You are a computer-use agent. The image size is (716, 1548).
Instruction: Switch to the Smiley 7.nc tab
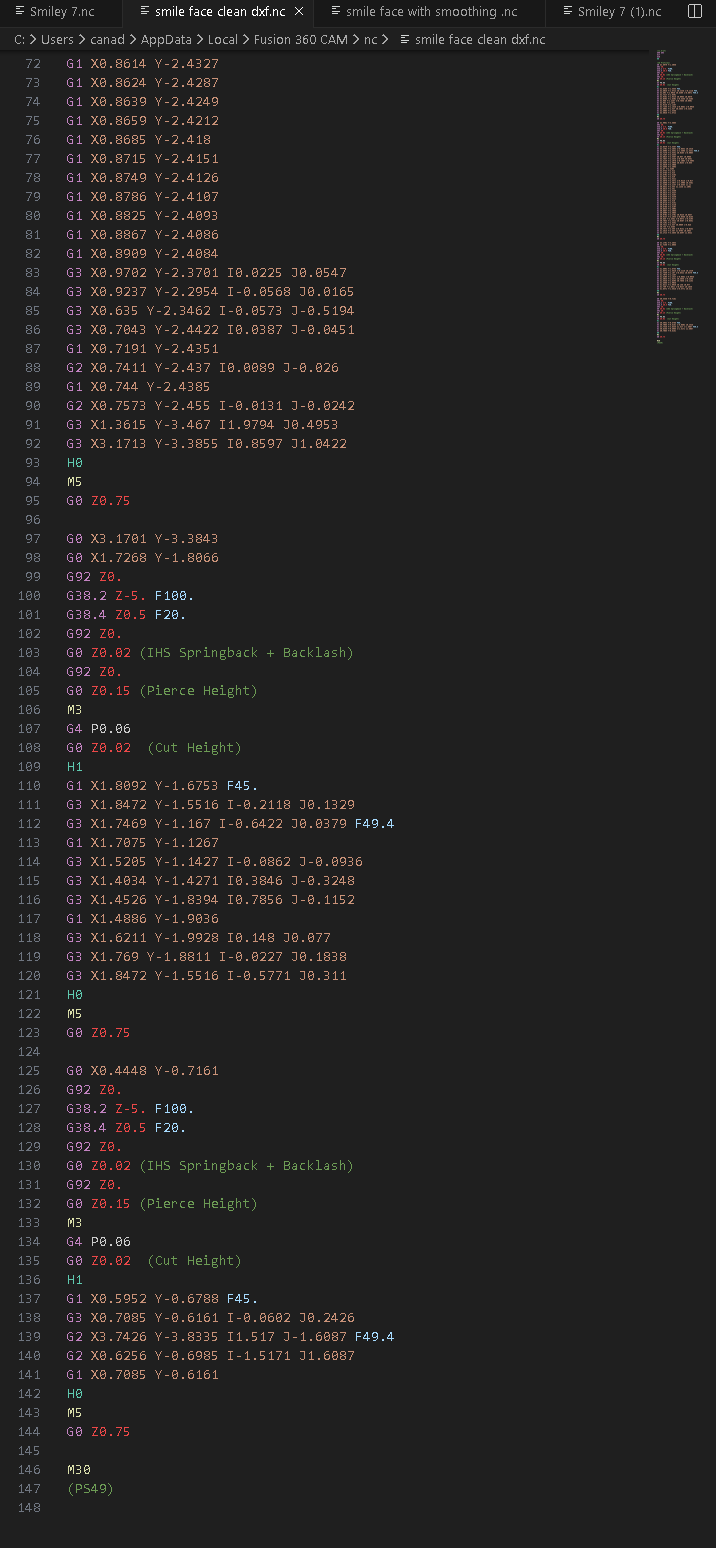(62, 12)
